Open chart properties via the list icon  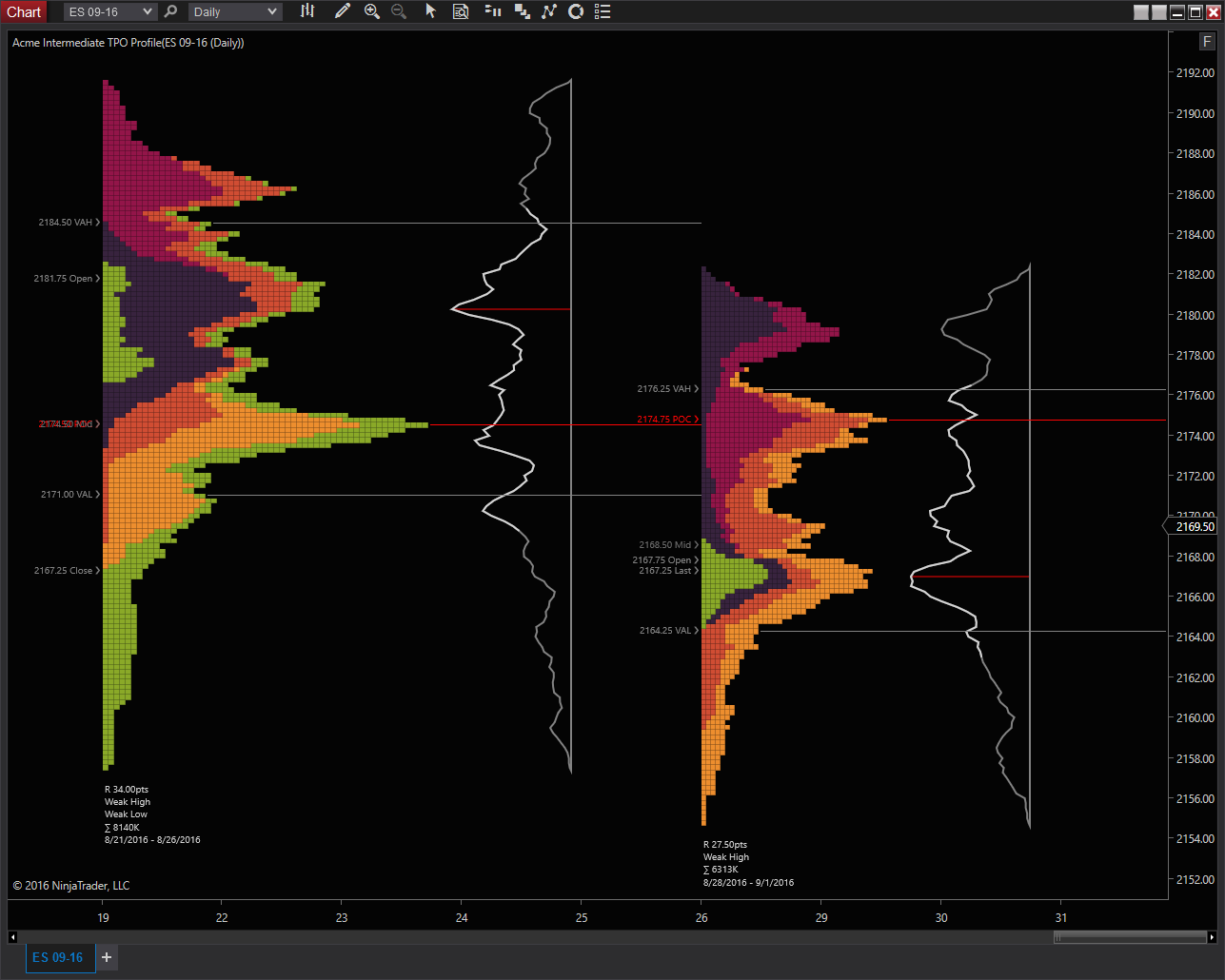coord(603,11)
